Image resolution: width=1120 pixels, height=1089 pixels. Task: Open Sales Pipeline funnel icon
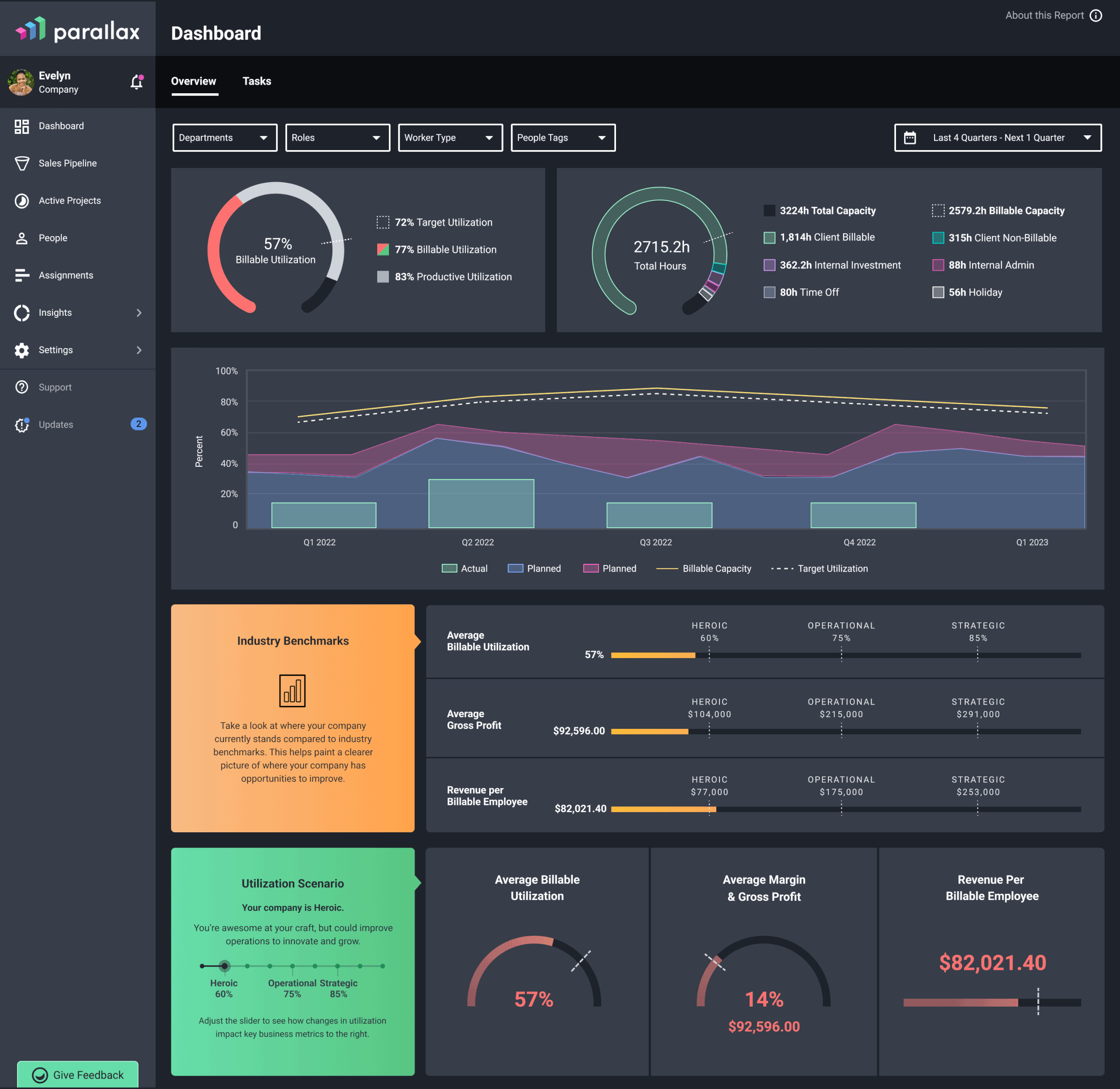point(22,164)
